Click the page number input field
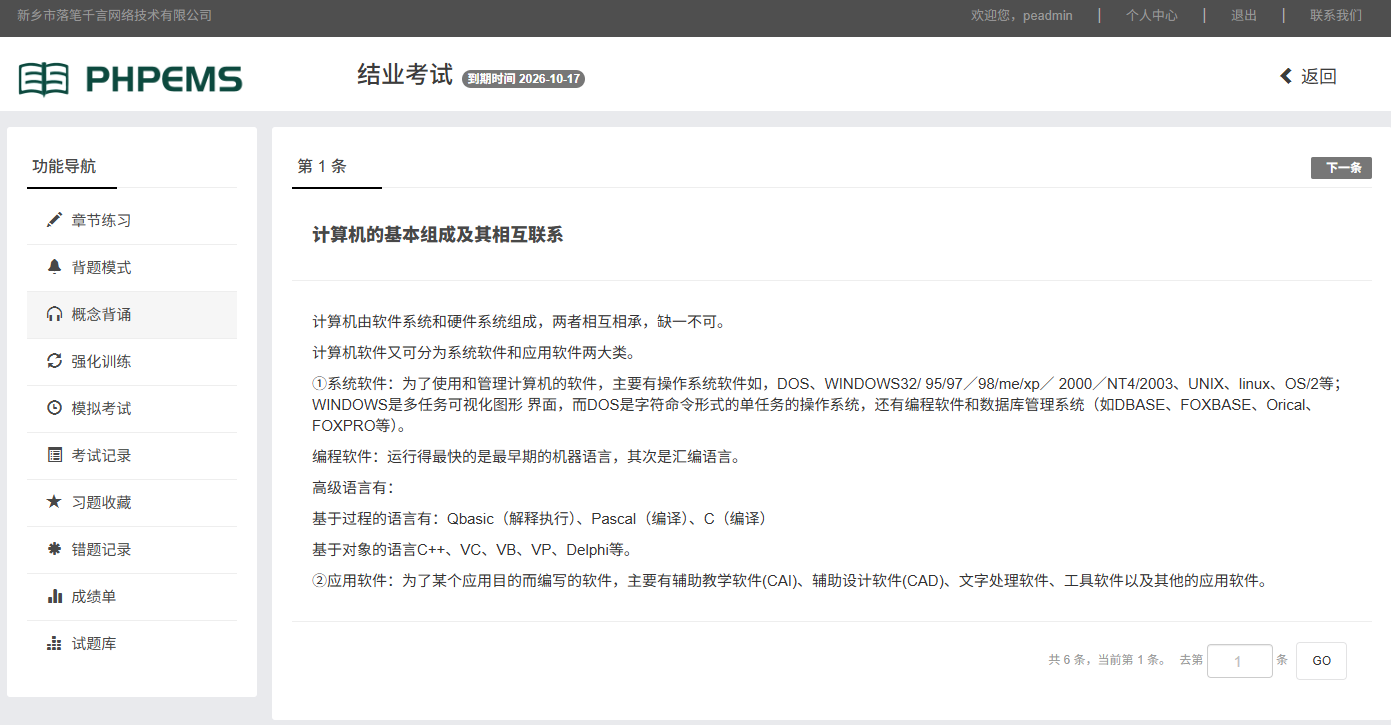1391x725 pixels. click(1239, 661)
